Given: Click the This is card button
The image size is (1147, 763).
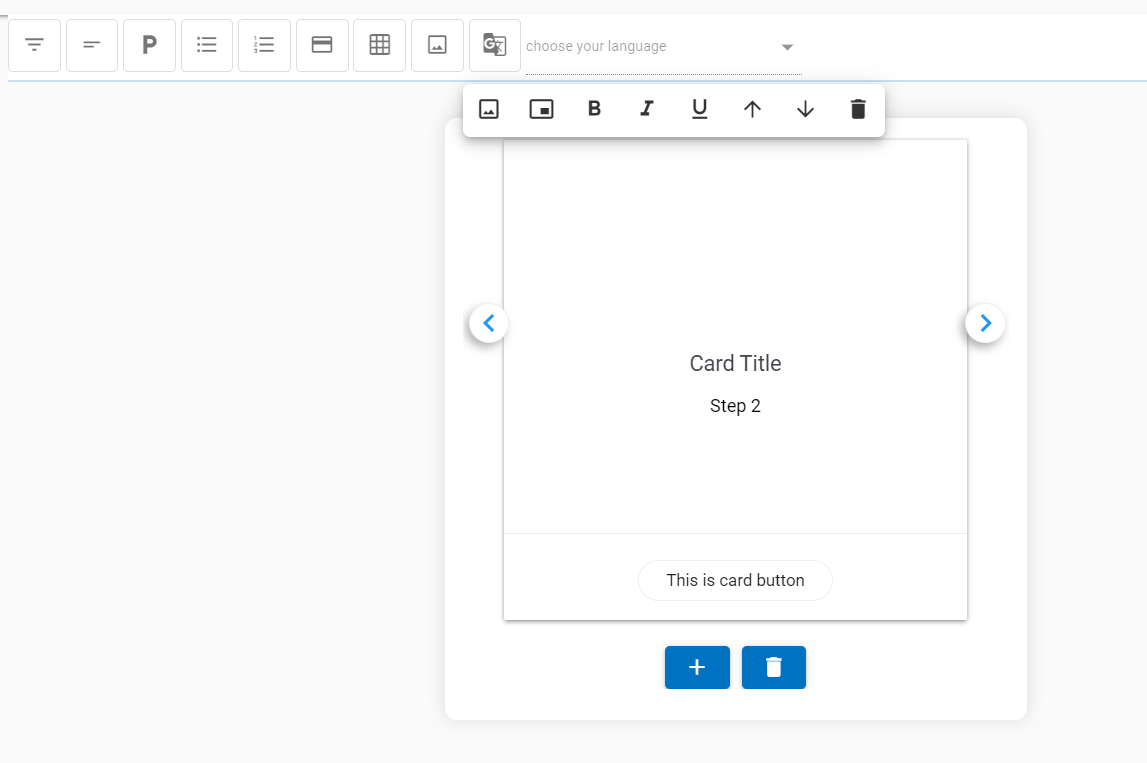Looking at the screenshot, I should coord(735,580).
